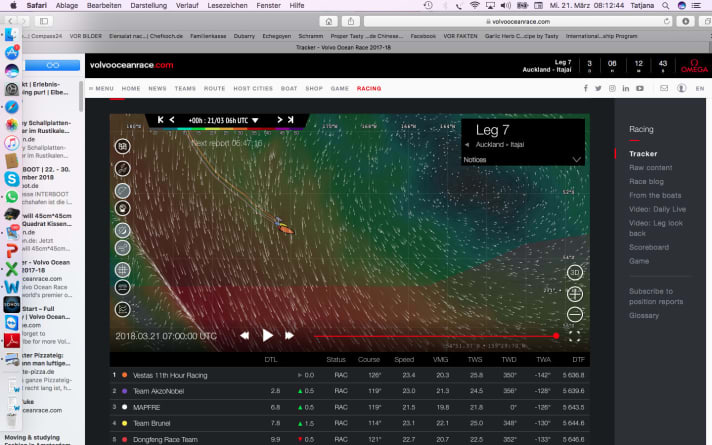This screenshot has height=445, width=712.
Task: Open the Twitter icon in site header
Action: [598, 89]
